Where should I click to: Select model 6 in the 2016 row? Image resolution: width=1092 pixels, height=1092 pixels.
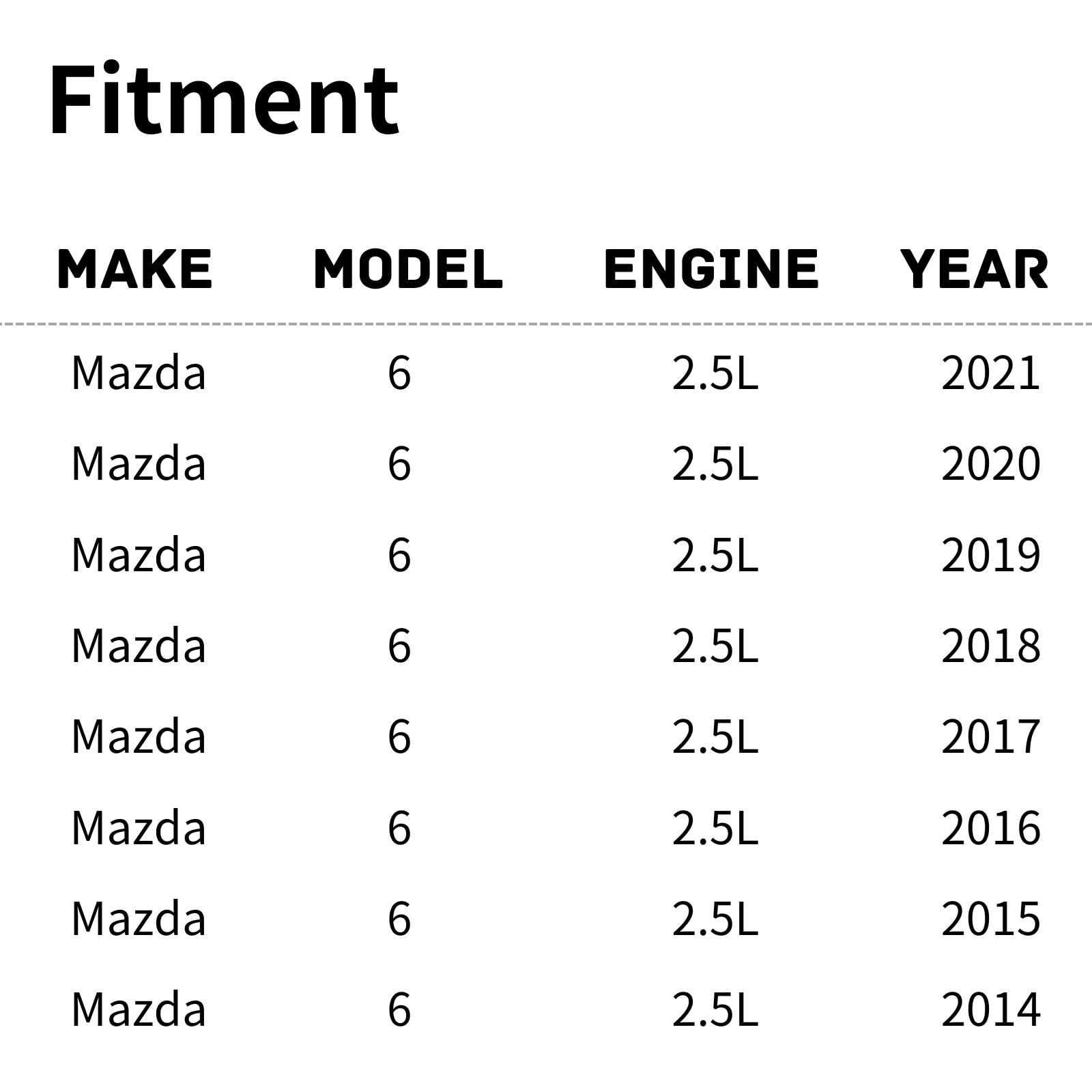(399, 828)
